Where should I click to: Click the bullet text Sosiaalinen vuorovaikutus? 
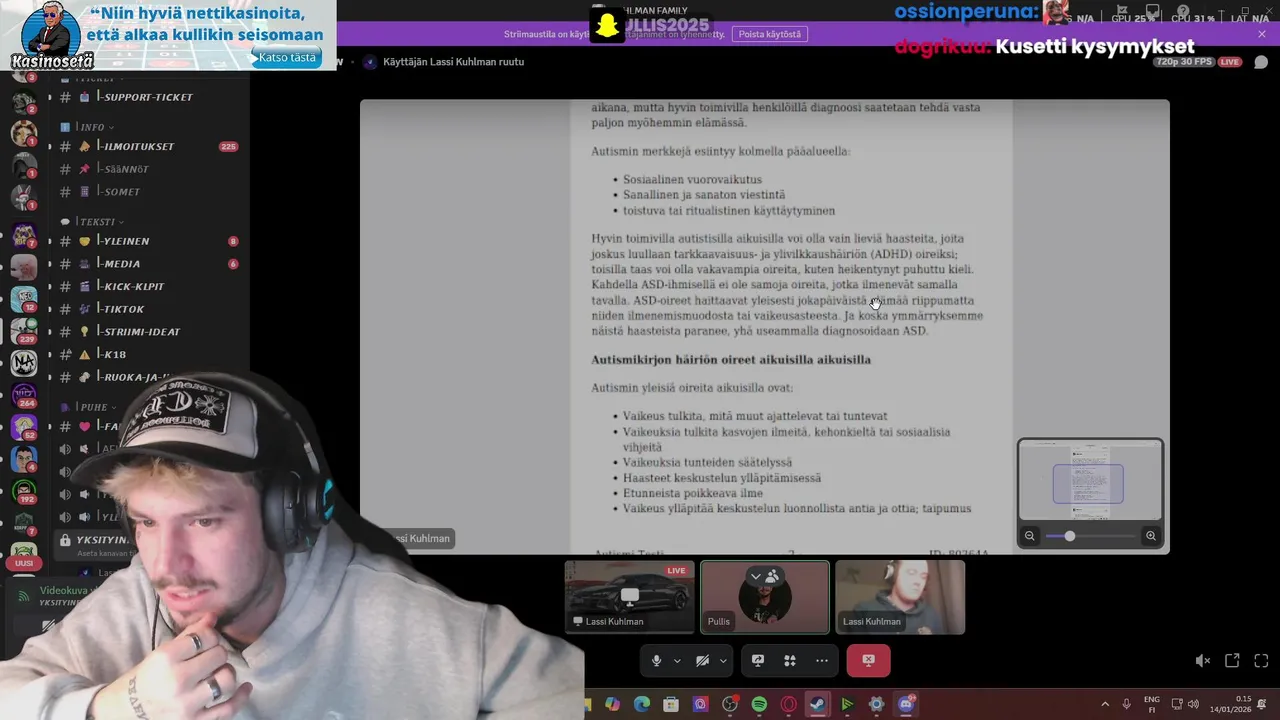point(692,180)
